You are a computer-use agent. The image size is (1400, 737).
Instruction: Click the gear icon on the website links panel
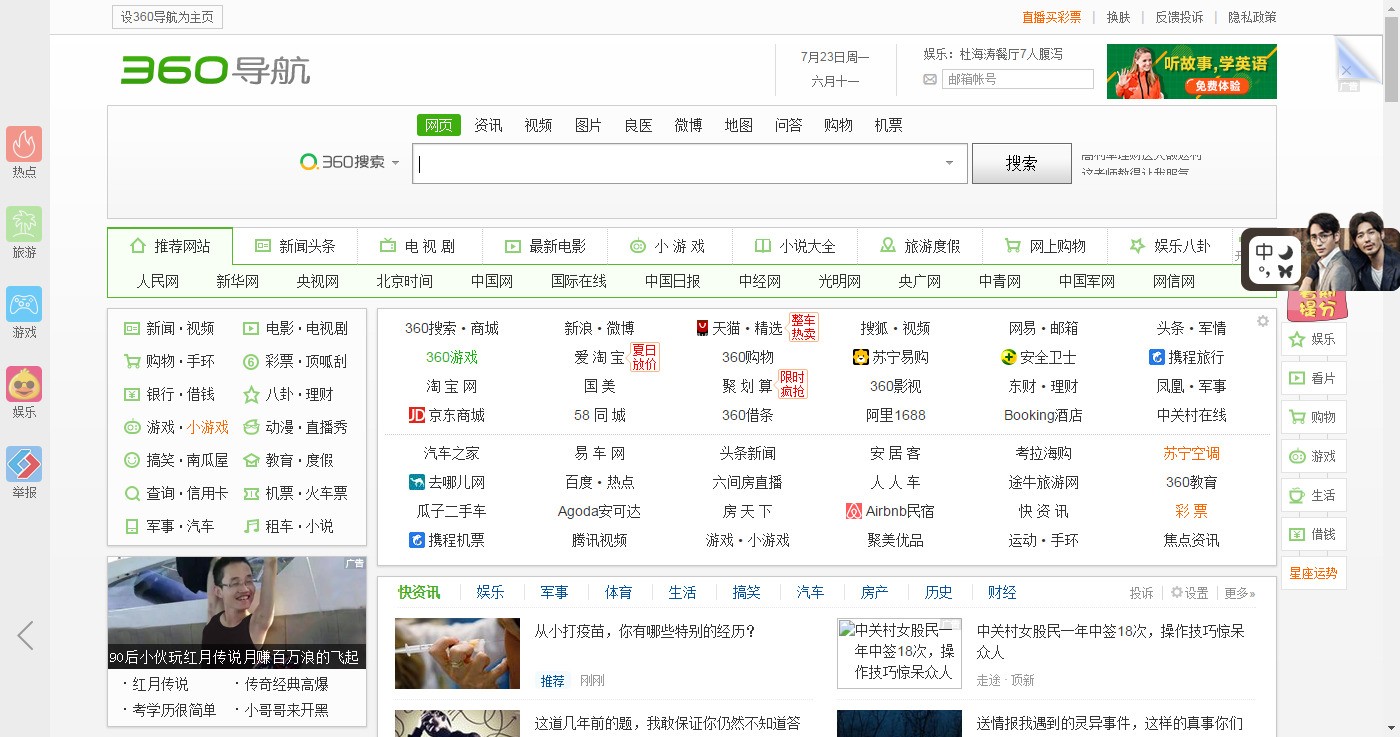pyautogui.click(x=1262, y=320)
